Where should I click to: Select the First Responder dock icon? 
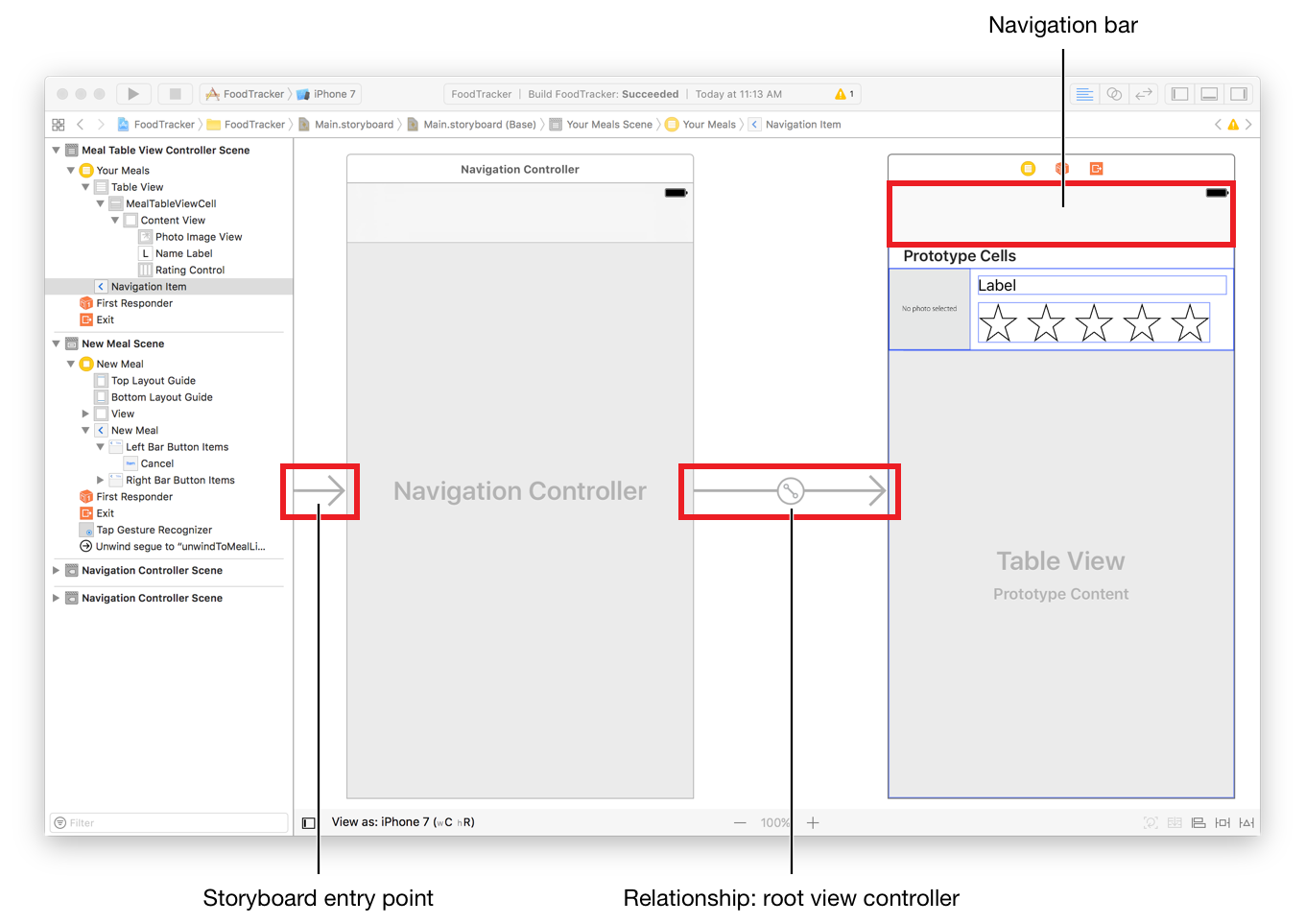pyautogui.click(x=1062, y=169)
